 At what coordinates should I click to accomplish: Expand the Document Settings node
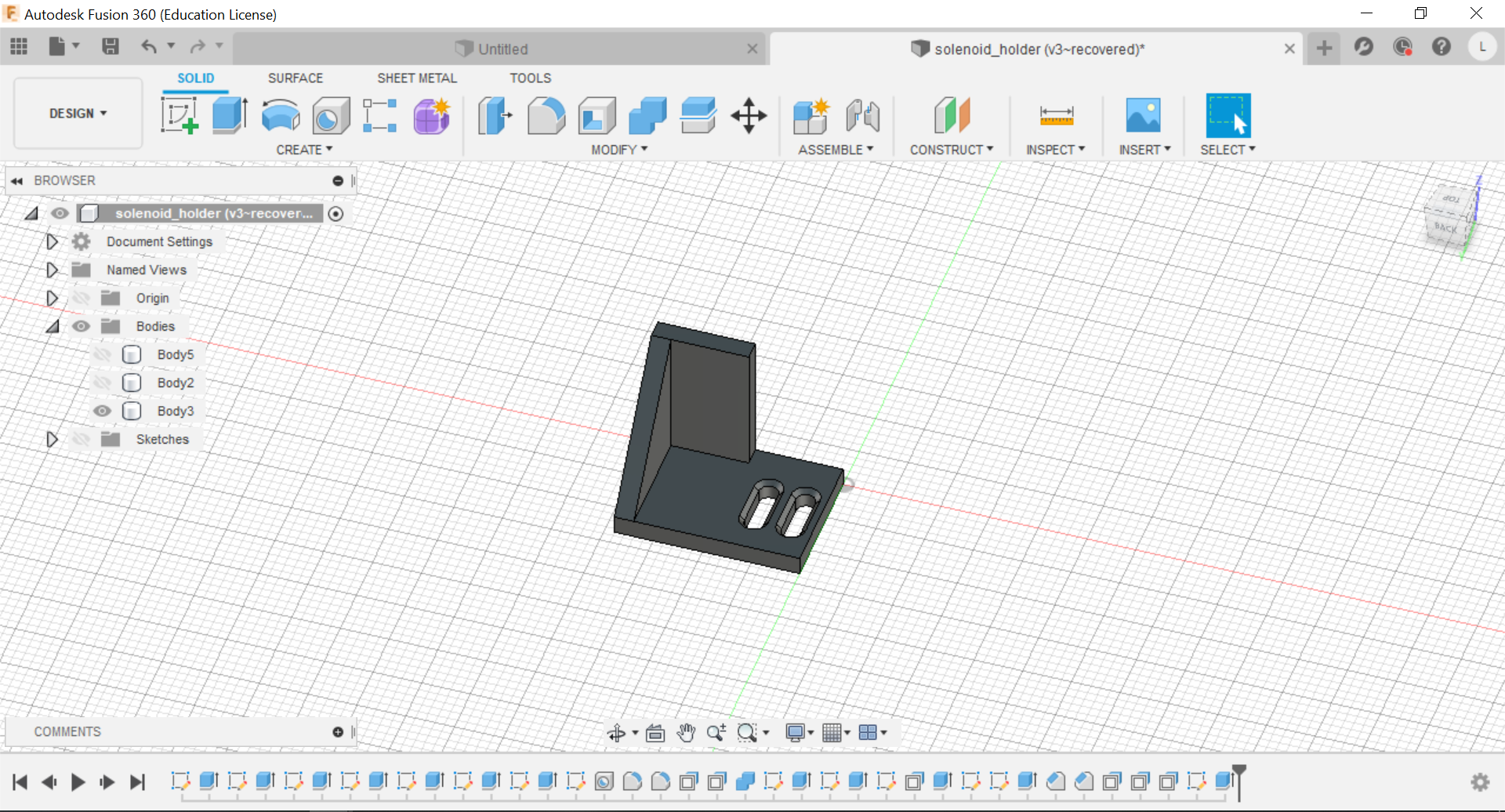pos(52,242)
